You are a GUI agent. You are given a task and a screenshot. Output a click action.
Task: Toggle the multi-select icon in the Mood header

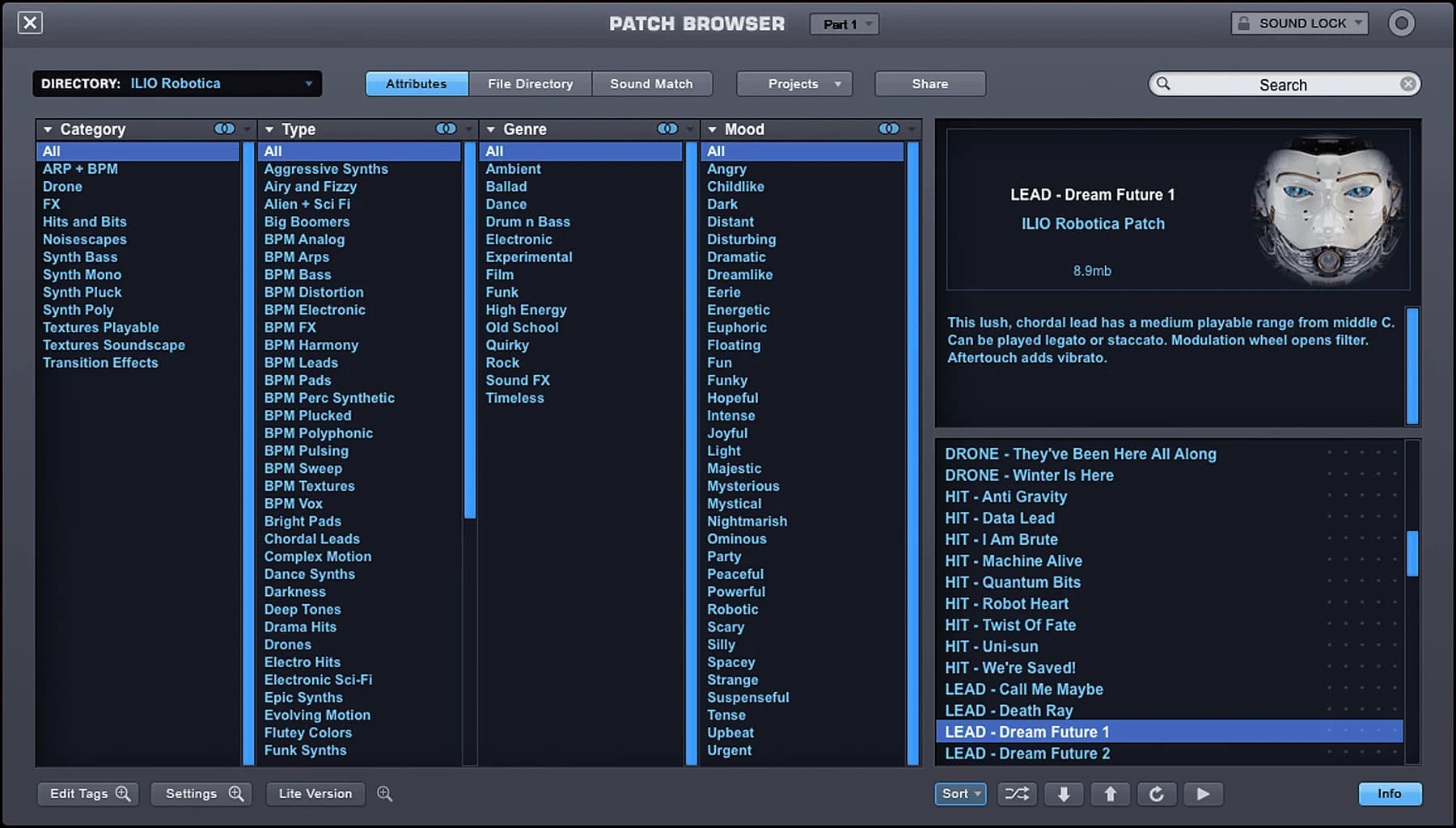click(x=889, y=129)
